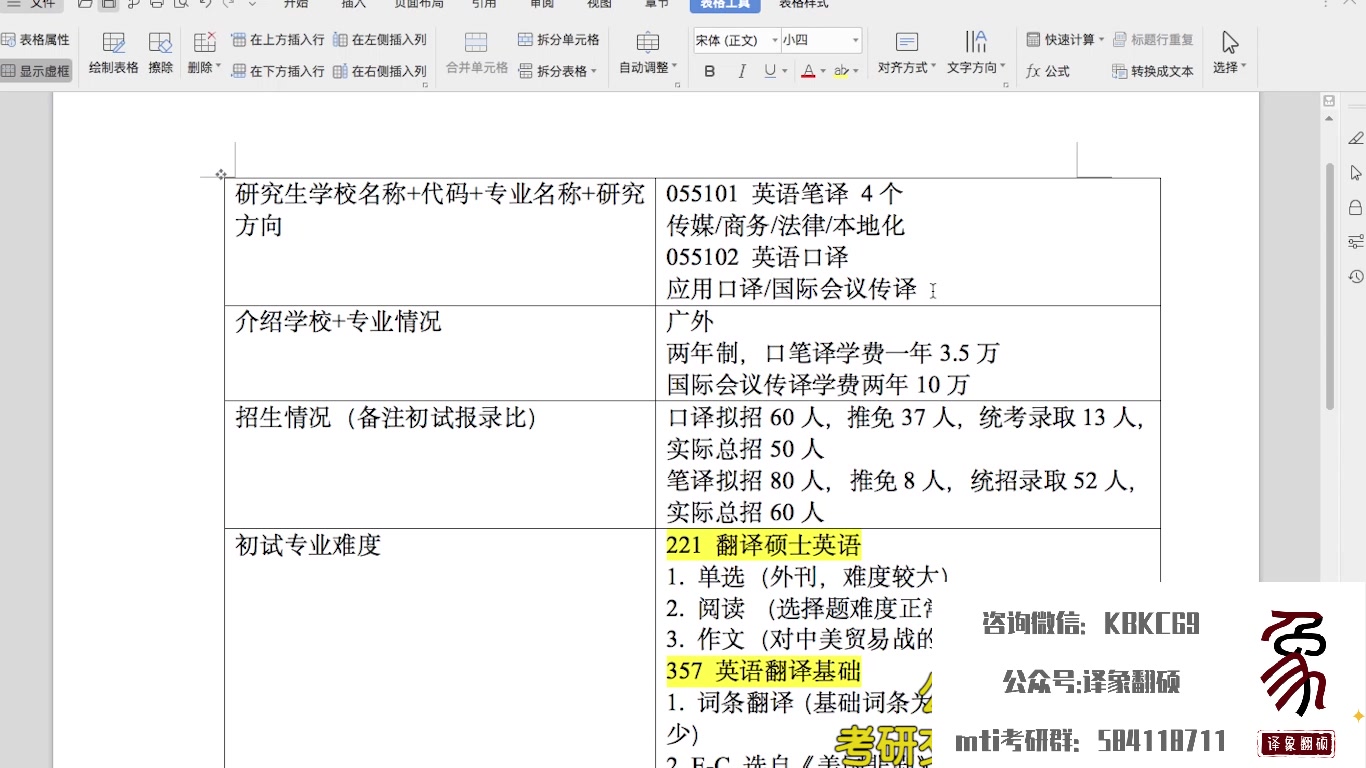Click 标题行重复 repeat header rows
Screen dimensions: 1366x768
[x=1153, y=40]
